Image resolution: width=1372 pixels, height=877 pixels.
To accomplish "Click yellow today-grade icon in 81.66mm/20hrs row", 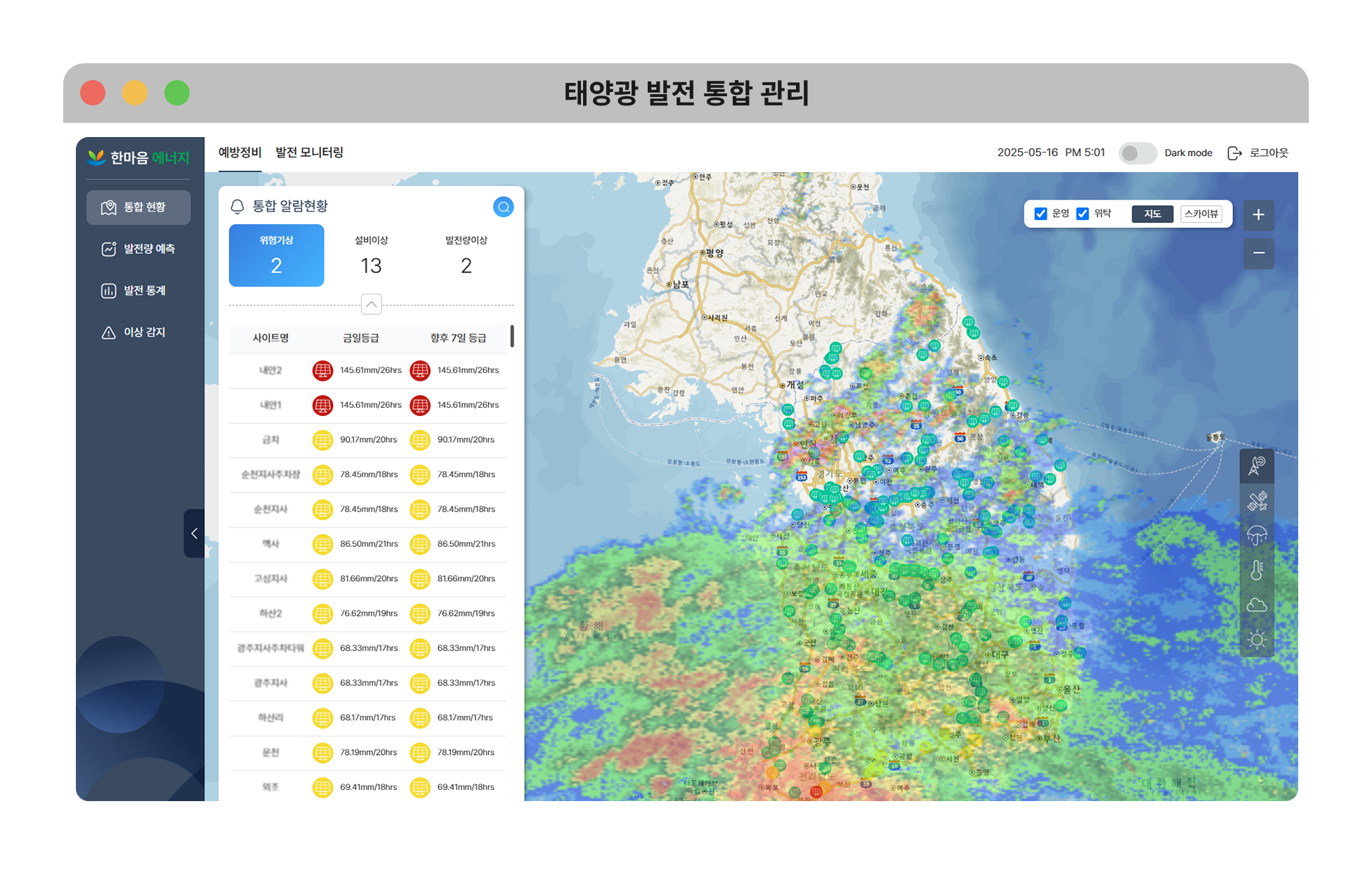I will coord(322,578).
